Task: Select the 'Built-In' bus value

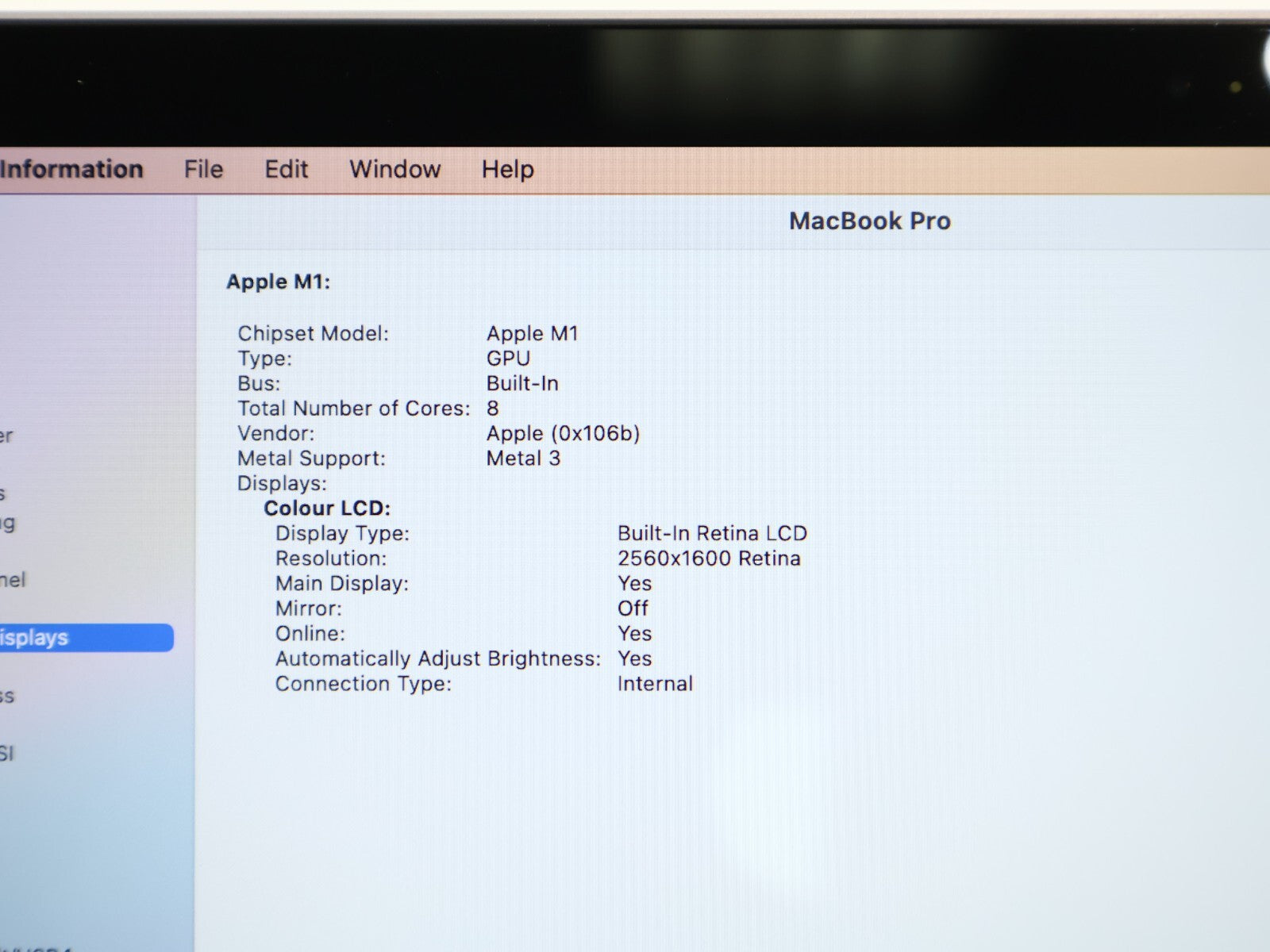Action: tap(522, 383)
